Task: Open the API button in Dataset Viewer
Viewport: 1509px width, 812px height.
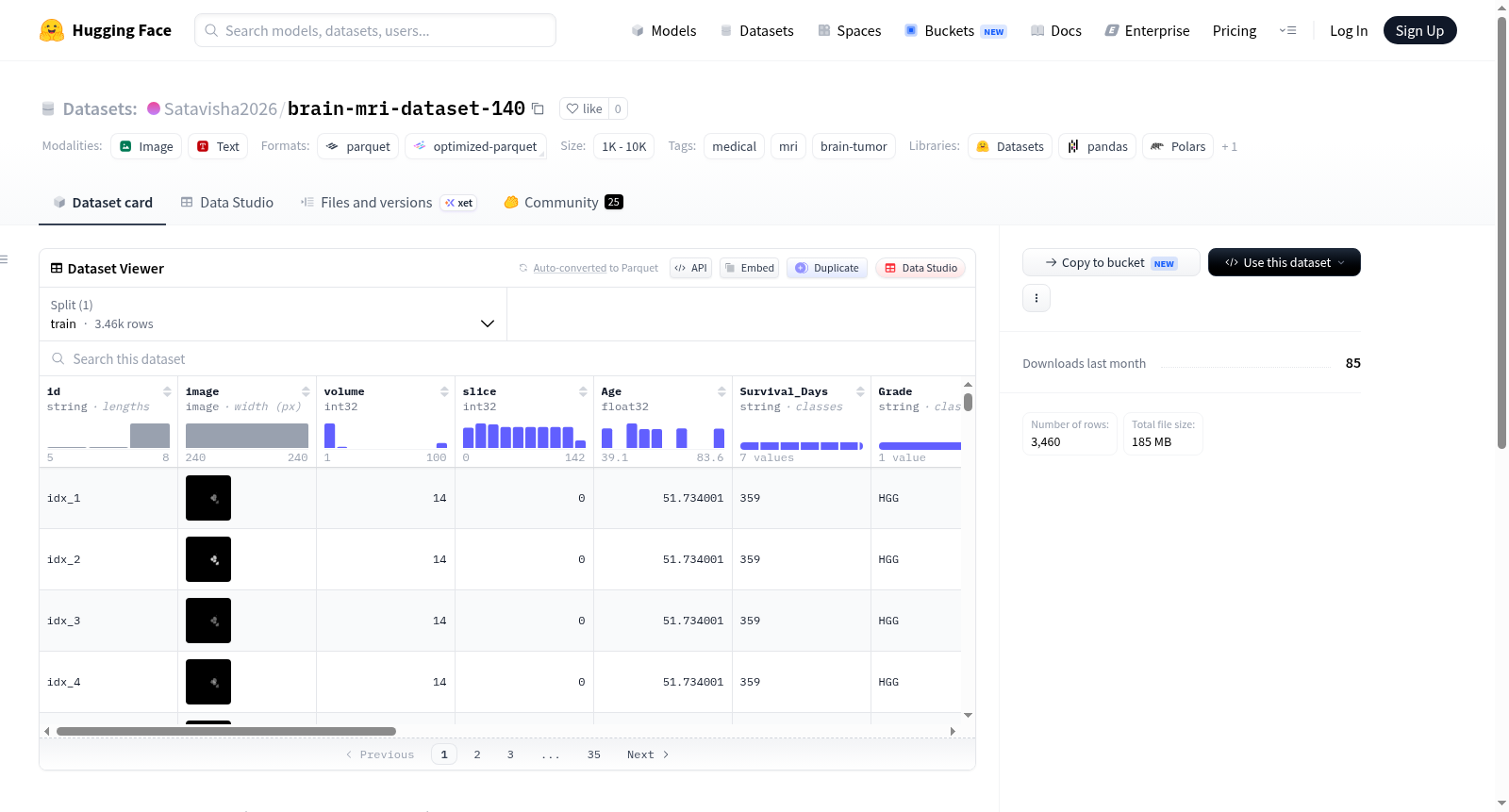Action: (690, 268)
